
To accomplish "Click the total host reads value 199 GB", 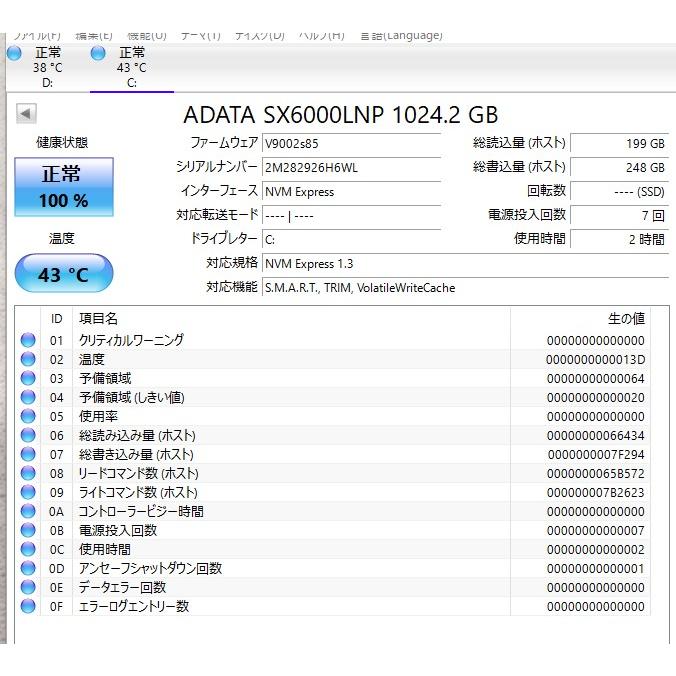I will click(x=620, y=144).
